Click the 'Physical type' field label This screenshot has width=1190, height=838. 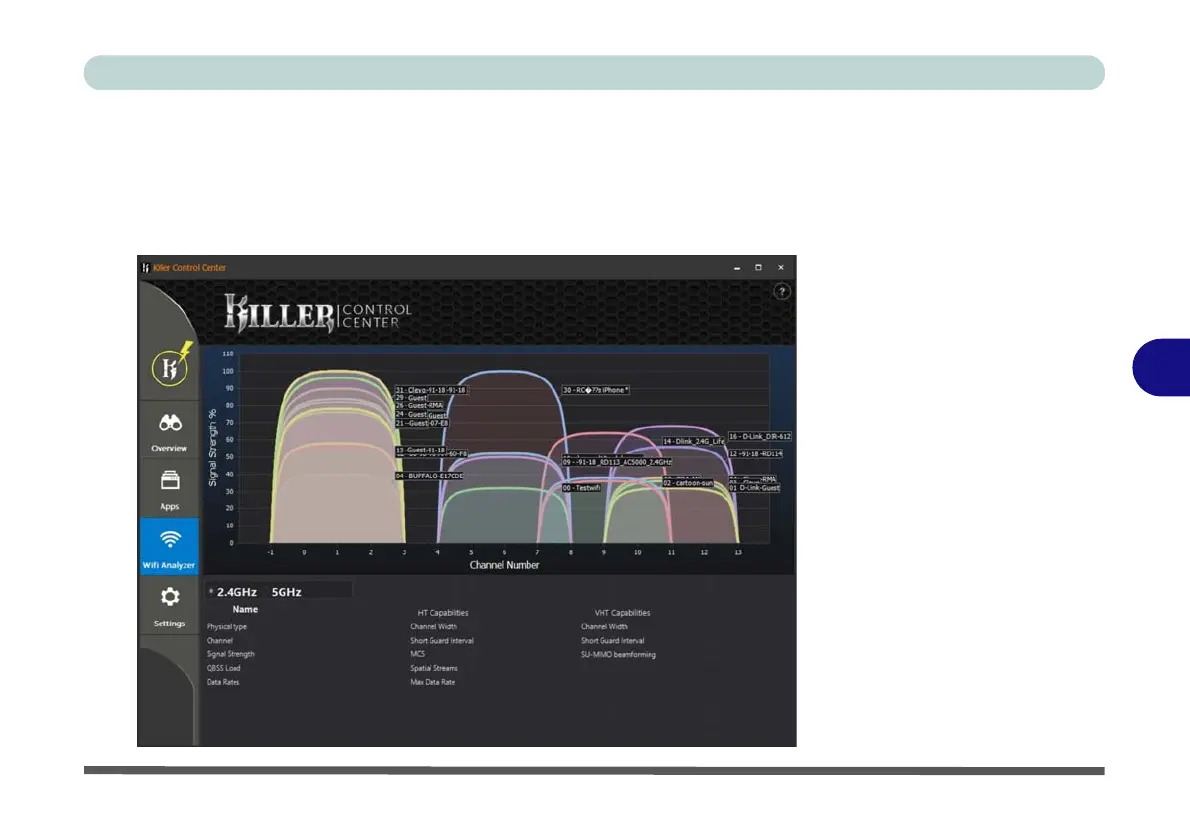coord(227,627)
